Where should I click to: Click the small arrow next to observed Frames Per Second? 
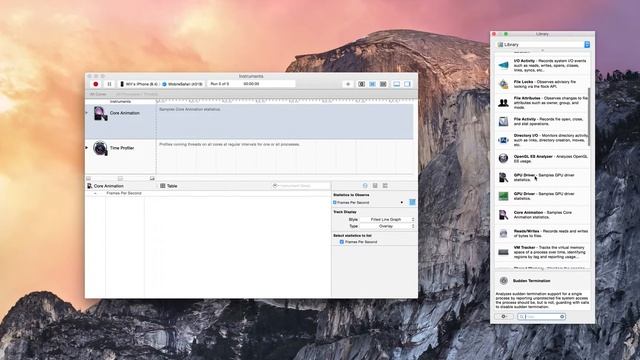pyautogui.click(x=402, y=202)
